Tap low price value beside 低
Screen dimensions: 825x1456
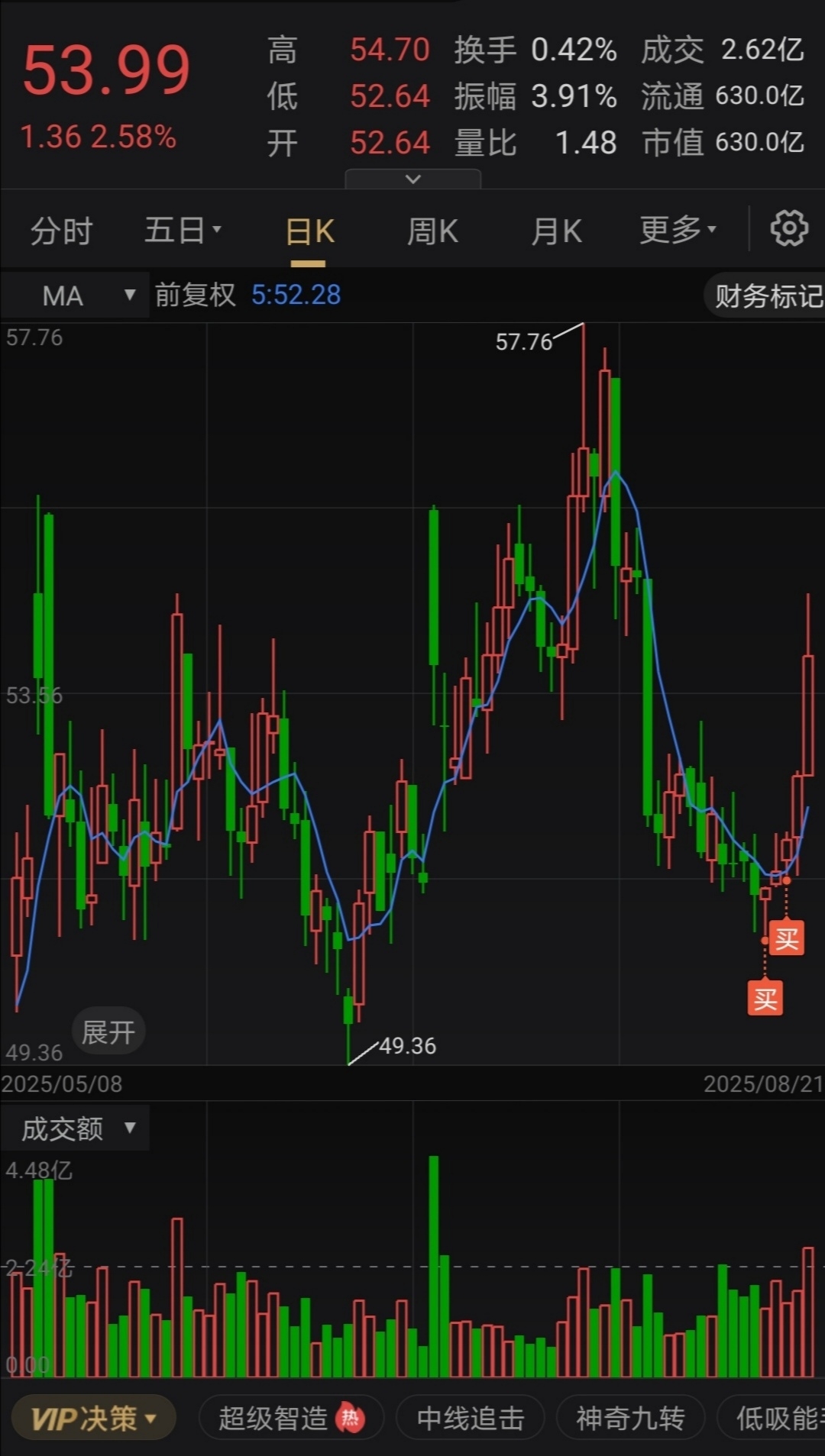point(390,96)
